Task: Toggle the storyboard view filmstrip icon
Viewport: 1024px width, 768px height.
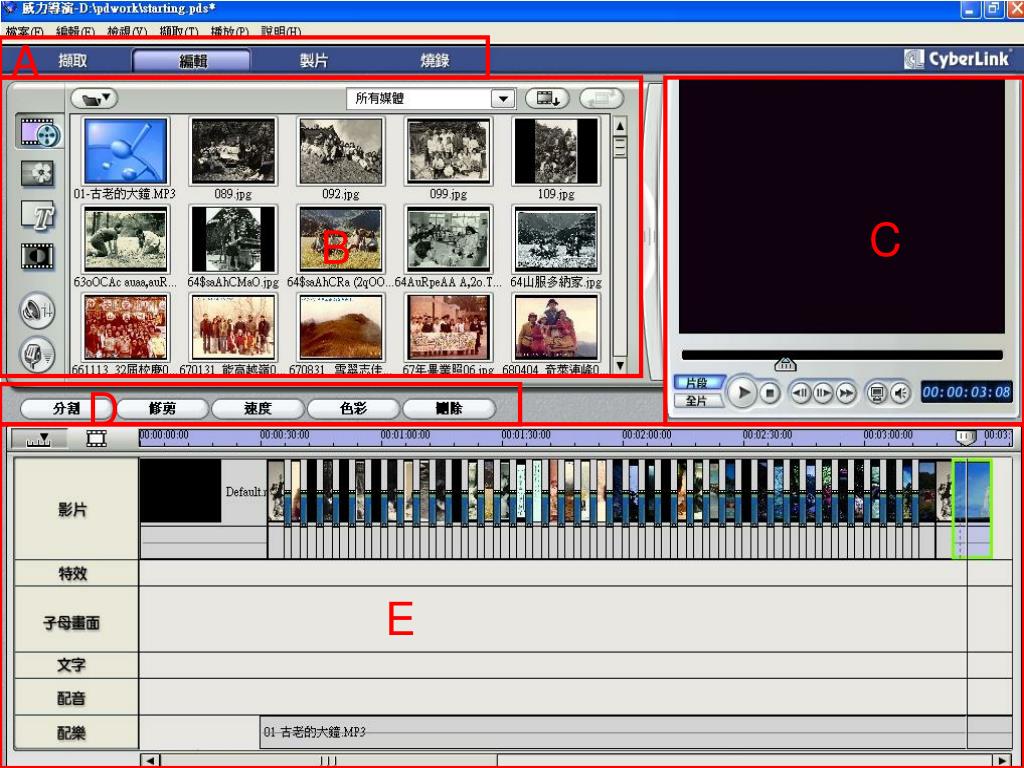Action: [x=97, y=439]
